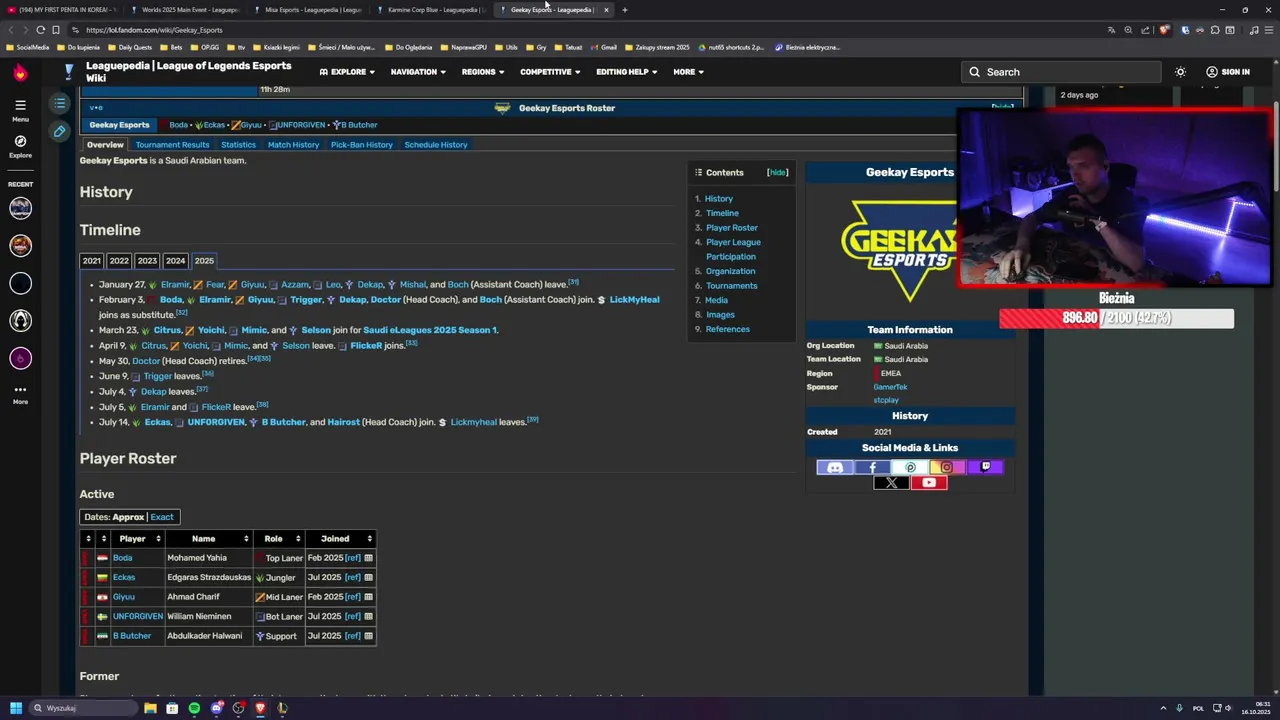Screen dimensions: 1280x720
Task: Hide the Contents table
Action: (777, 172)
